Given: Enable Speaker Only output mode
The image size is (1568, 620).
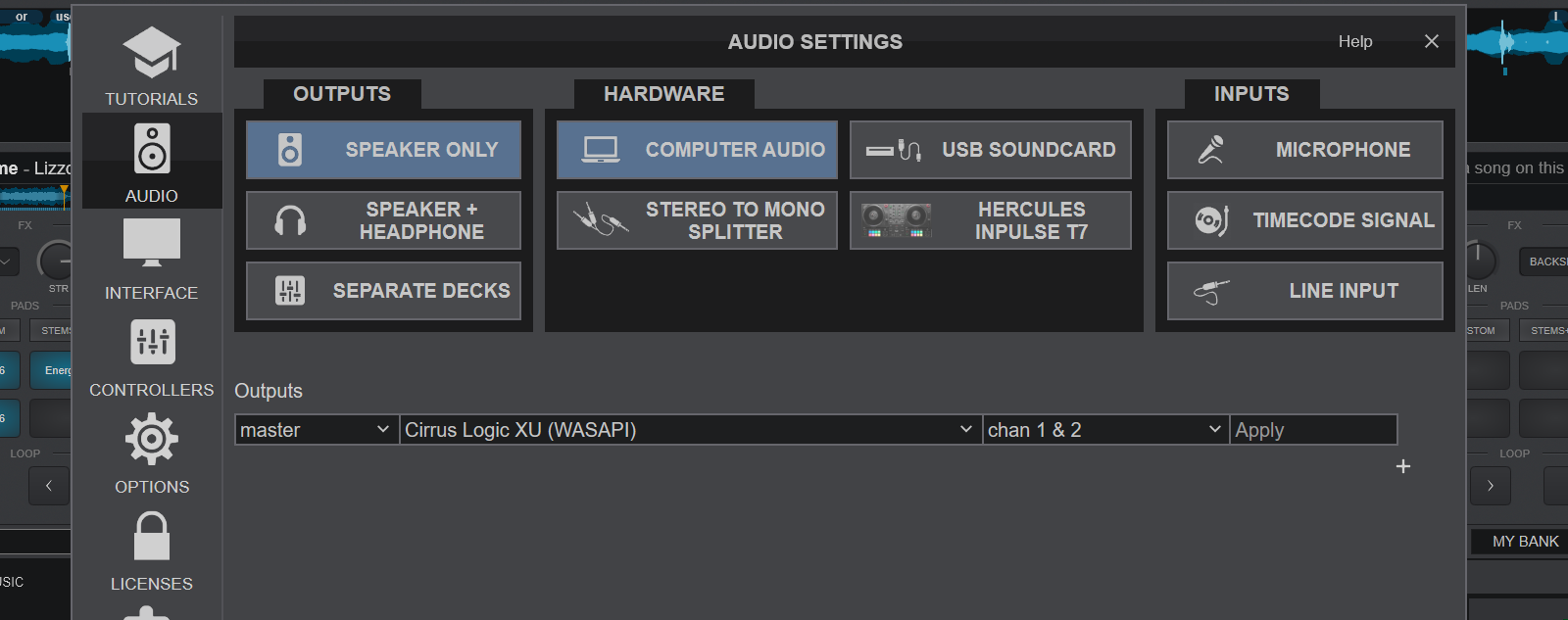Looking at the screenshot, I should click(383, 150).
